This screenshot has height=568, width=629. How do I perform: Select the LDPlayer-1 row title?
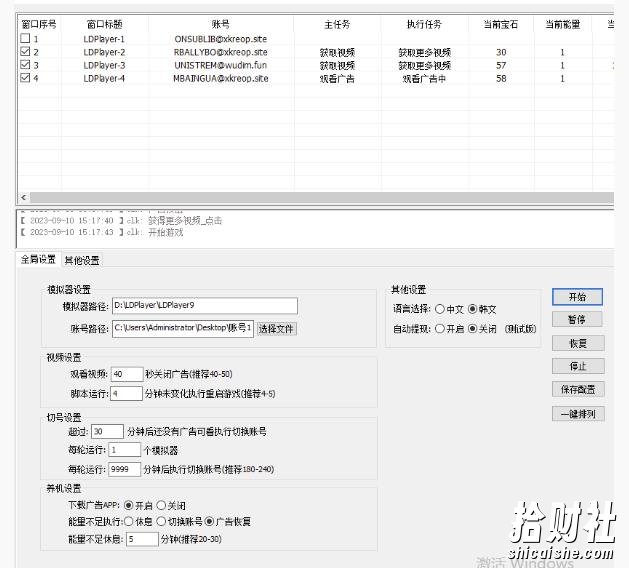(x=104, y=39)
